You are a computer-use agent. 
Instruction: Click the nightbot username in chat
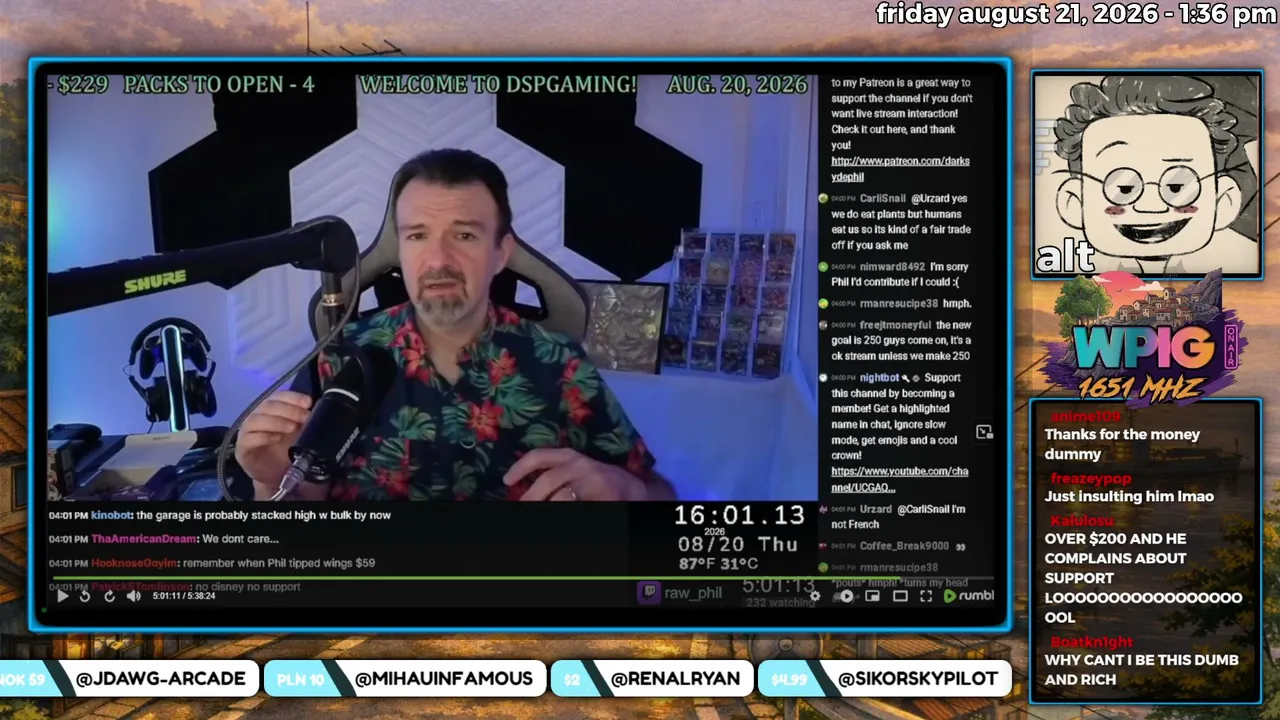tap(880, 378)
